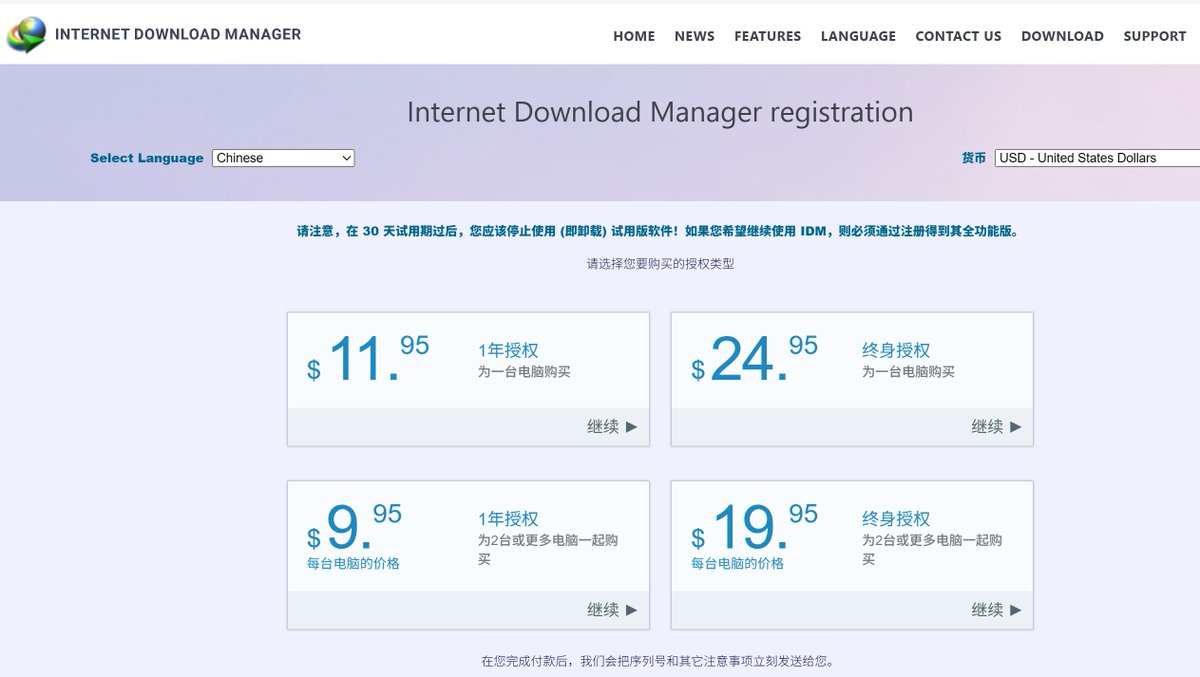Select the LANGUAGE navigation item

point(858,36)
